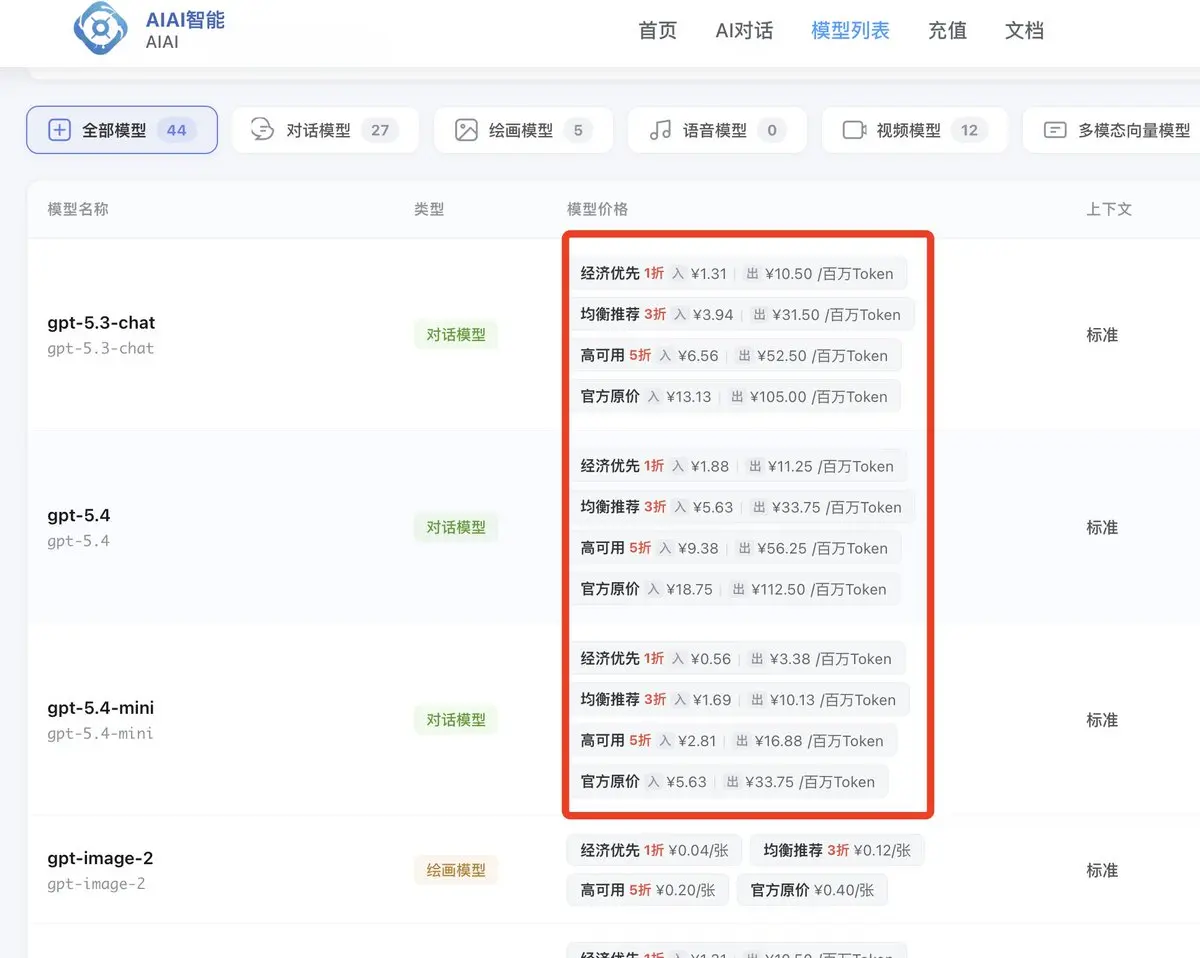Click gray gpt-5.4-mini model ID subtitle
Screen dimensions: 1200x958
(x=100, y=733)
